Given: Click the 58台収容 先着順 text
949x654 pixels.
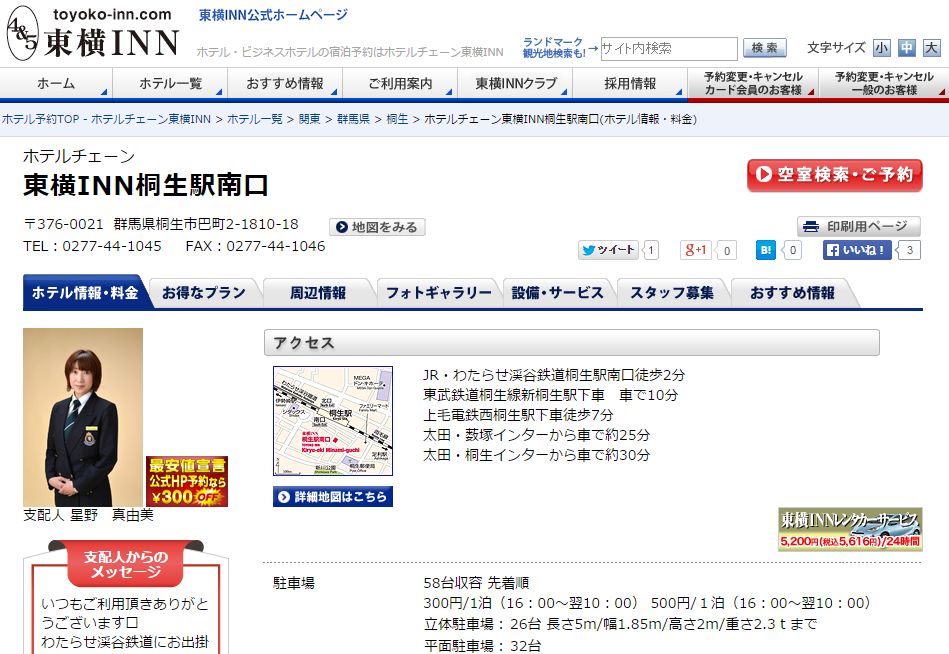Looking at the screenshot, I should tap(476, 583).
